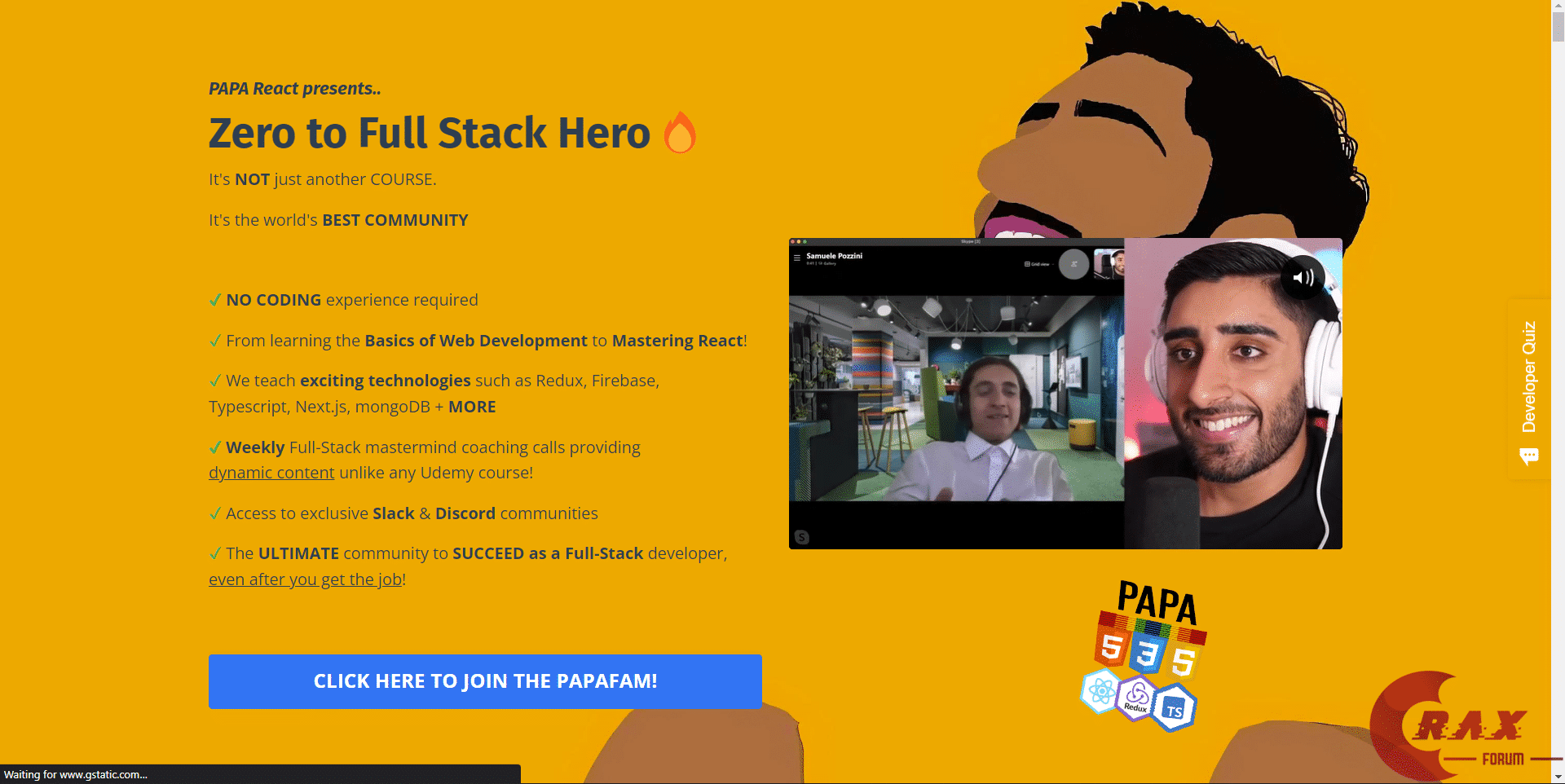
Task: Join via the CLICK HERE TO JOIN THE PAPAFAM button
Action: coord(485,681)
